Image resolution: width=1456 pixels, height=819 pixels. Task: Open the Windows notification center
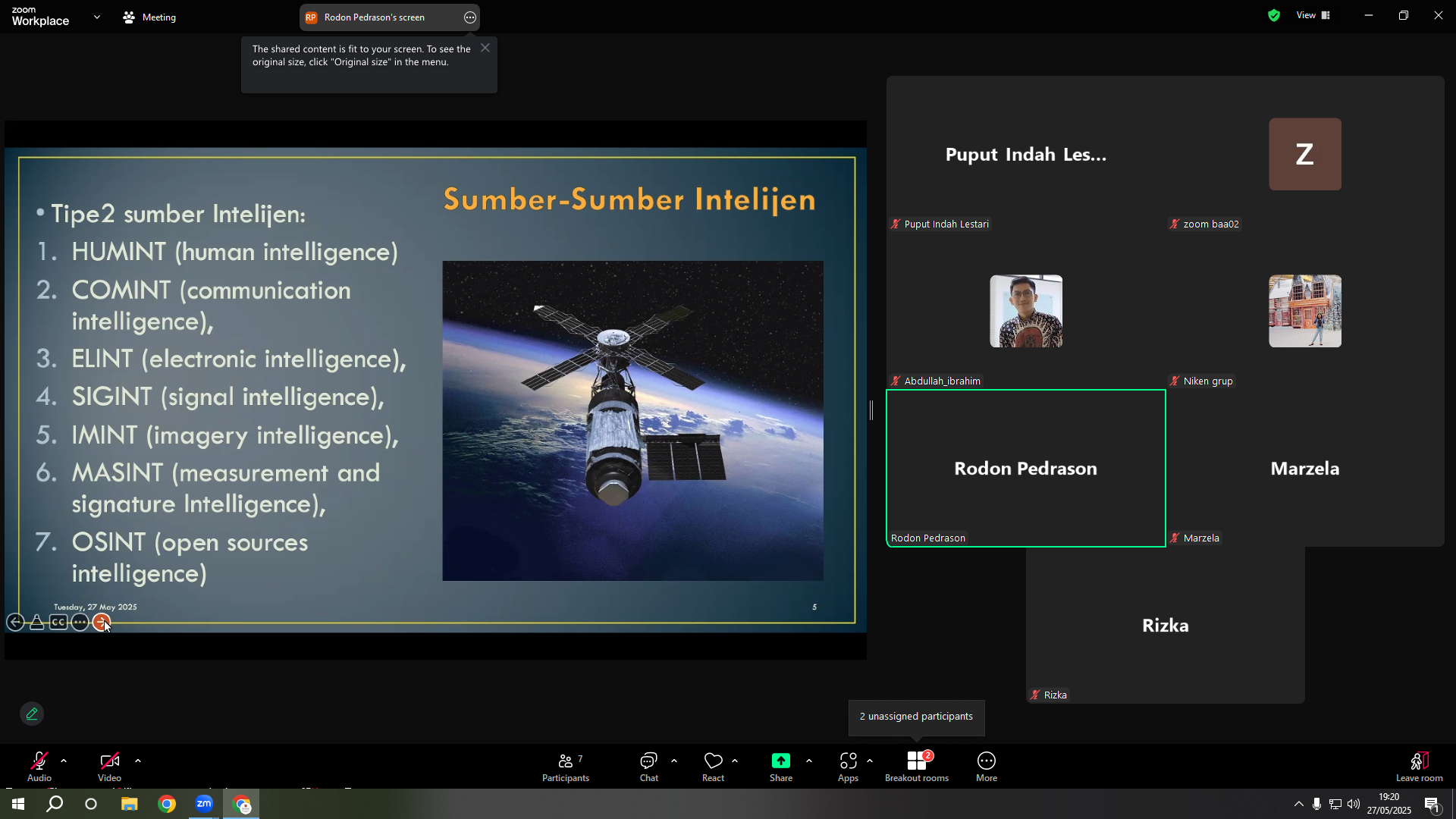point(1432,804)
